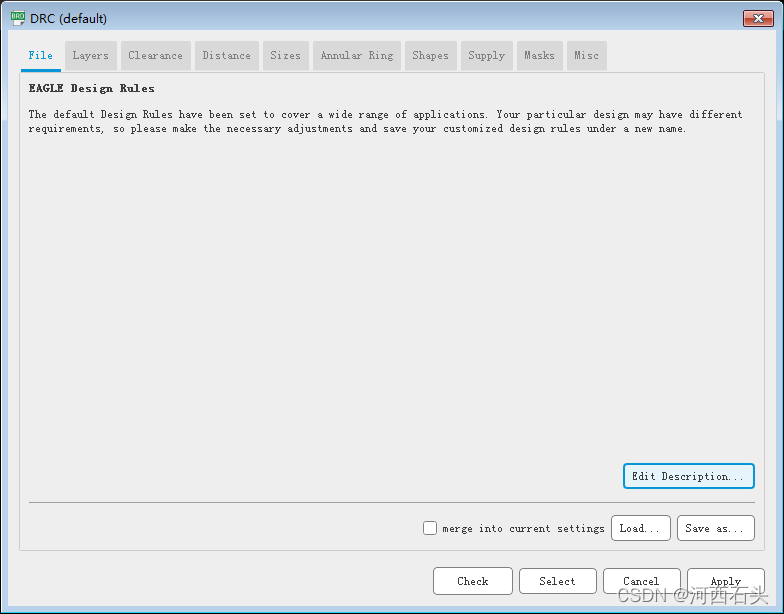Open the Sizes tab
This screenshot has width=784, height=614.
[286, 56]
